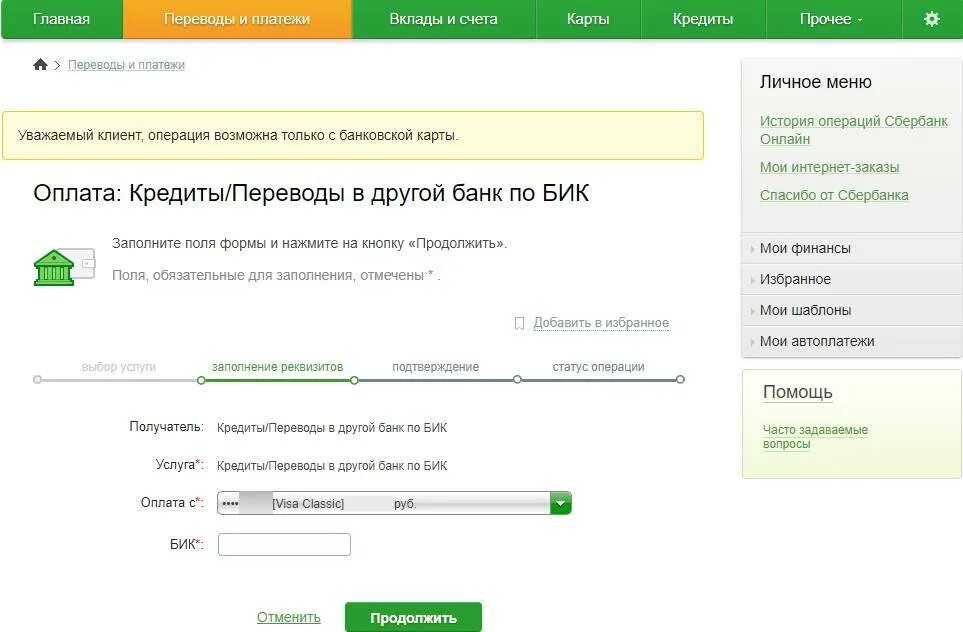
Task: Expand Избранное section
Action: coord(851,279)
